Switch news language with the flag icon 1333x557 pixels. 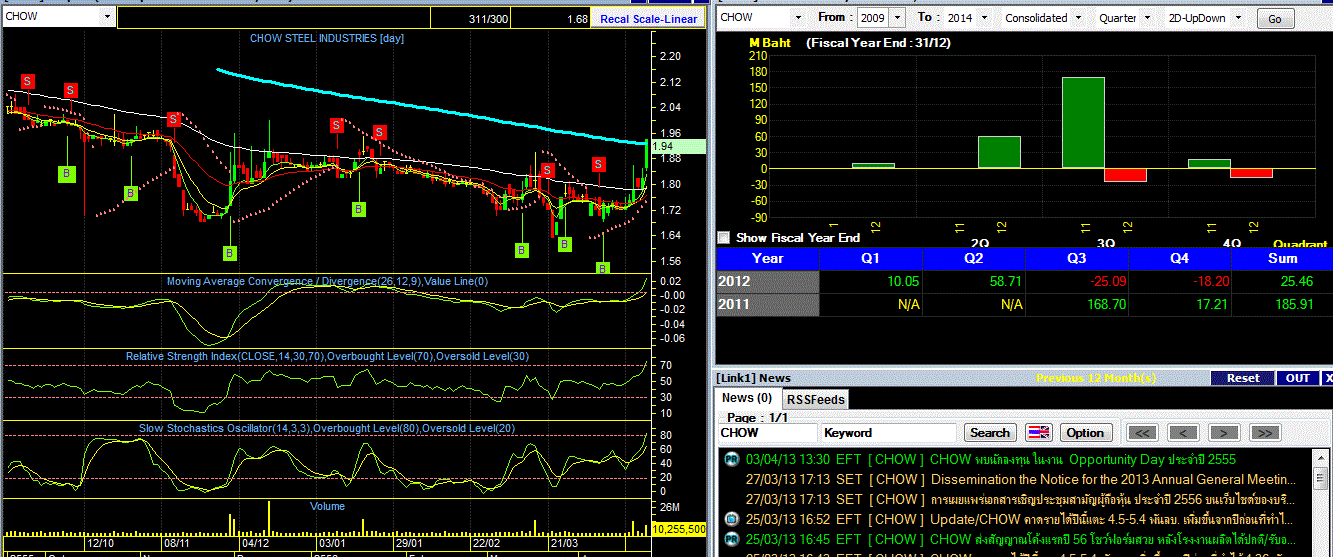1040,432
